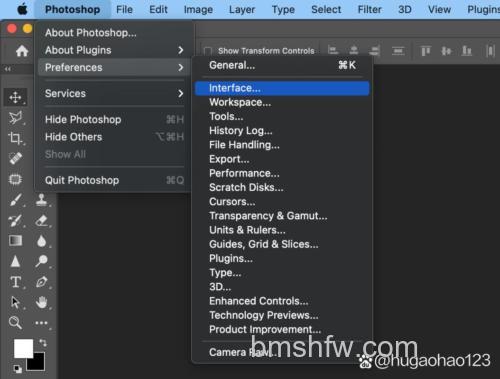Enable Show Transform Controls checkbox
This screenshot has height=379, width=500.
(x=208, y=51)
